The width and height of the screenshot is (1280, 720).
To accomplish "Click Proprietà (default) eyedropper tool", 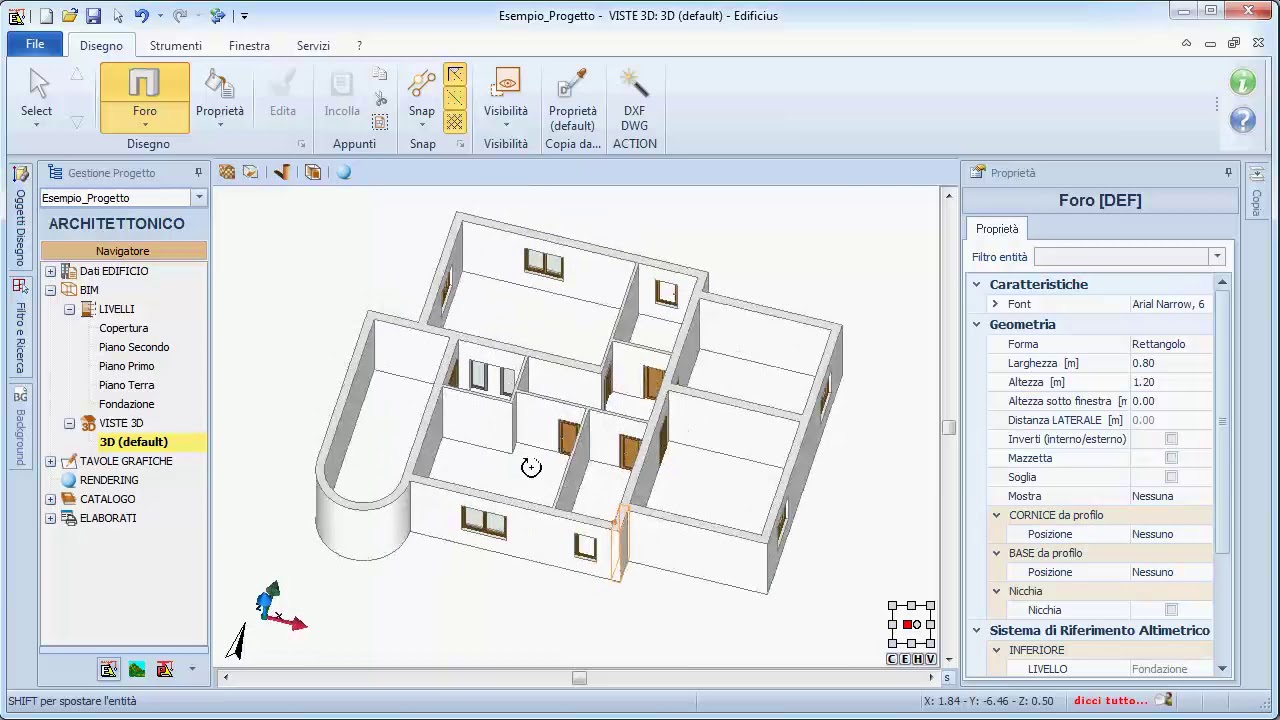I will click(x=572, y=96).
